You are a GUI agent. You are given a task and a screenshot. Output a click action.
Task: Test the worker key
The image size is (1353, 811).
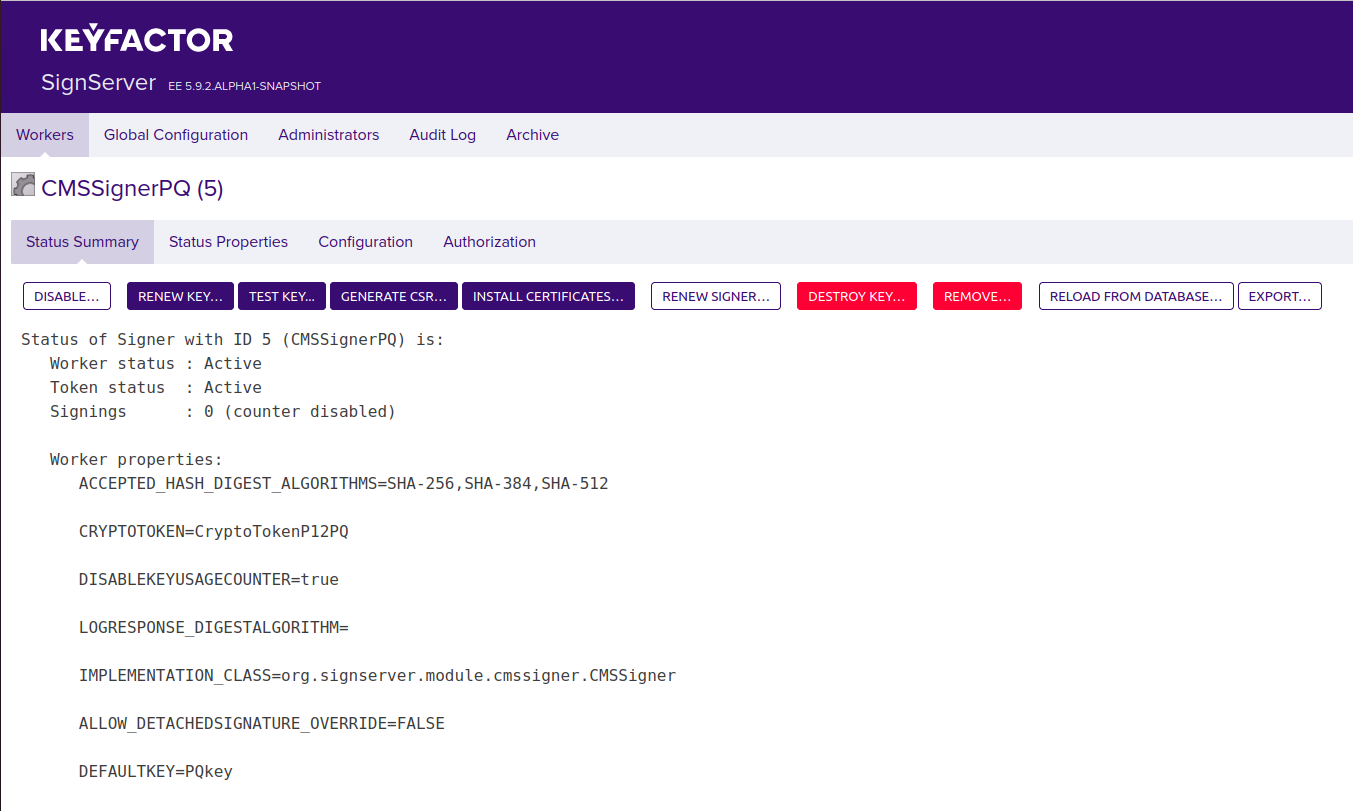point(281,296)
